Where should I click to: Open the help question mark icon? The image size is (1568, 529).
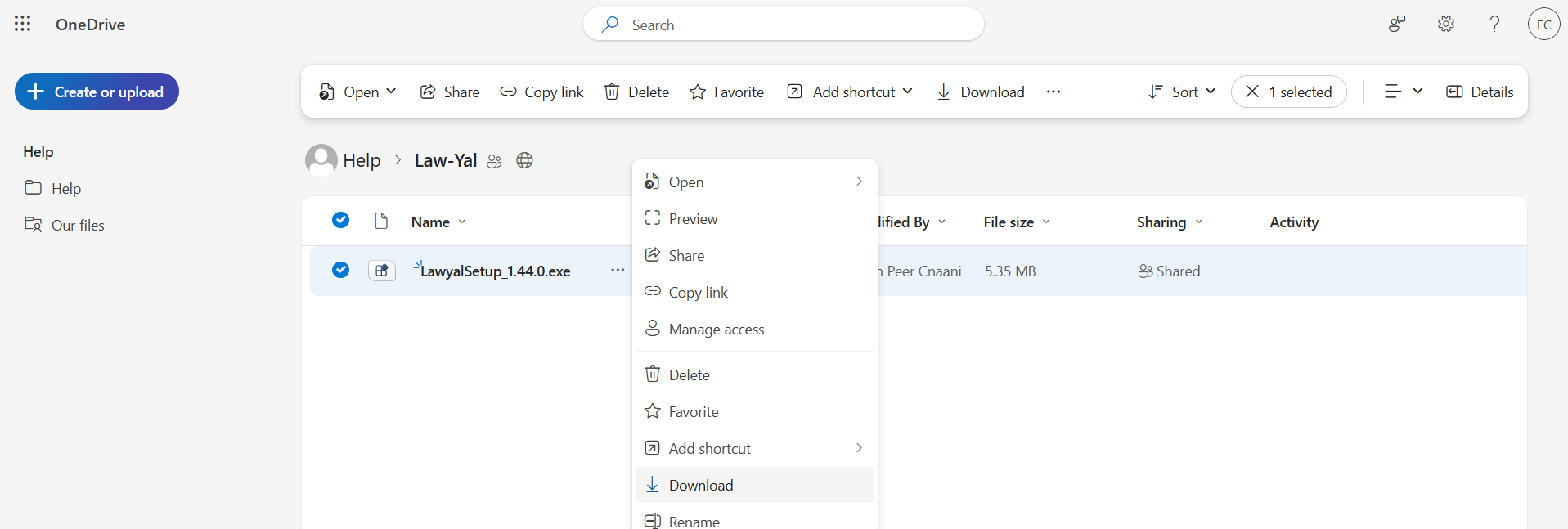(1494, 24)
